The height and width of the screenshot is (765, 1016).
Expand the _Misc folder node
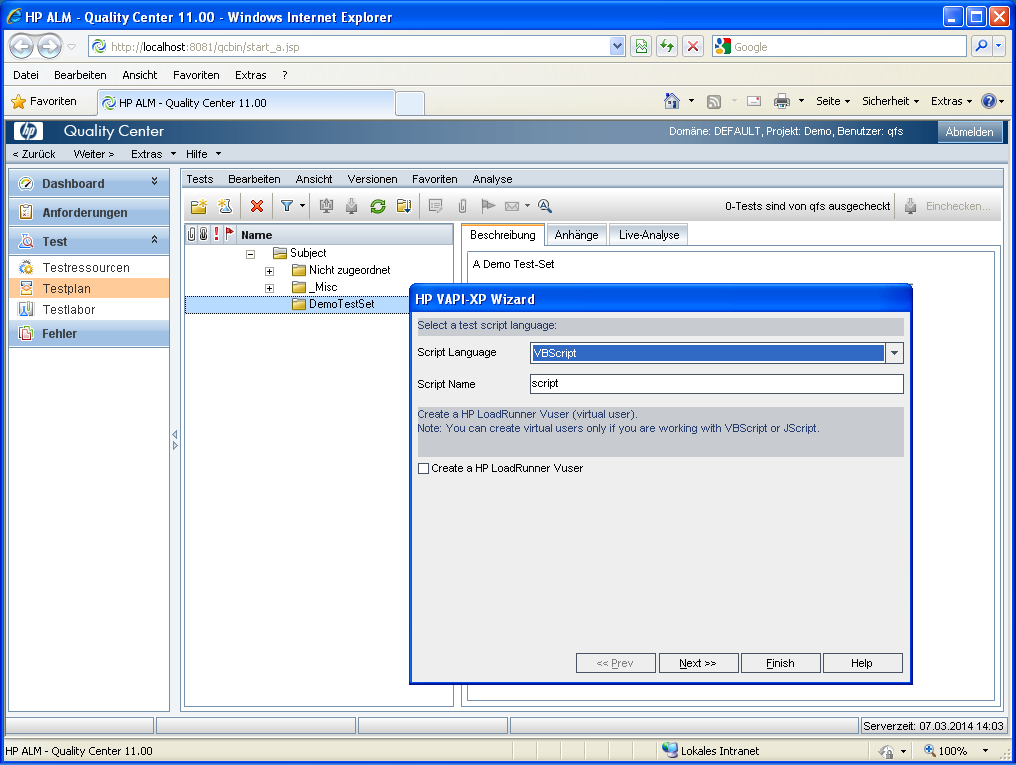click(270, 288)
